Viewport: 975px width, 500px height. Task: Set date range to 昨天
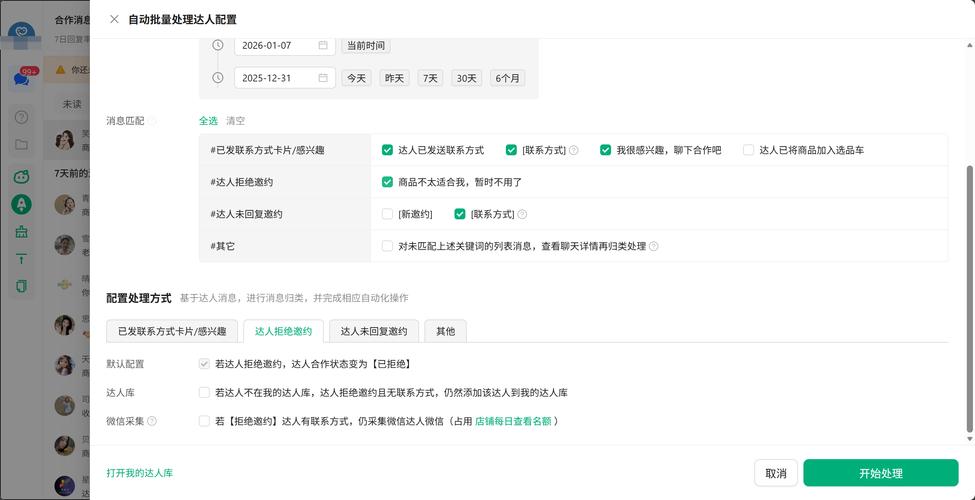click(394, 78)
